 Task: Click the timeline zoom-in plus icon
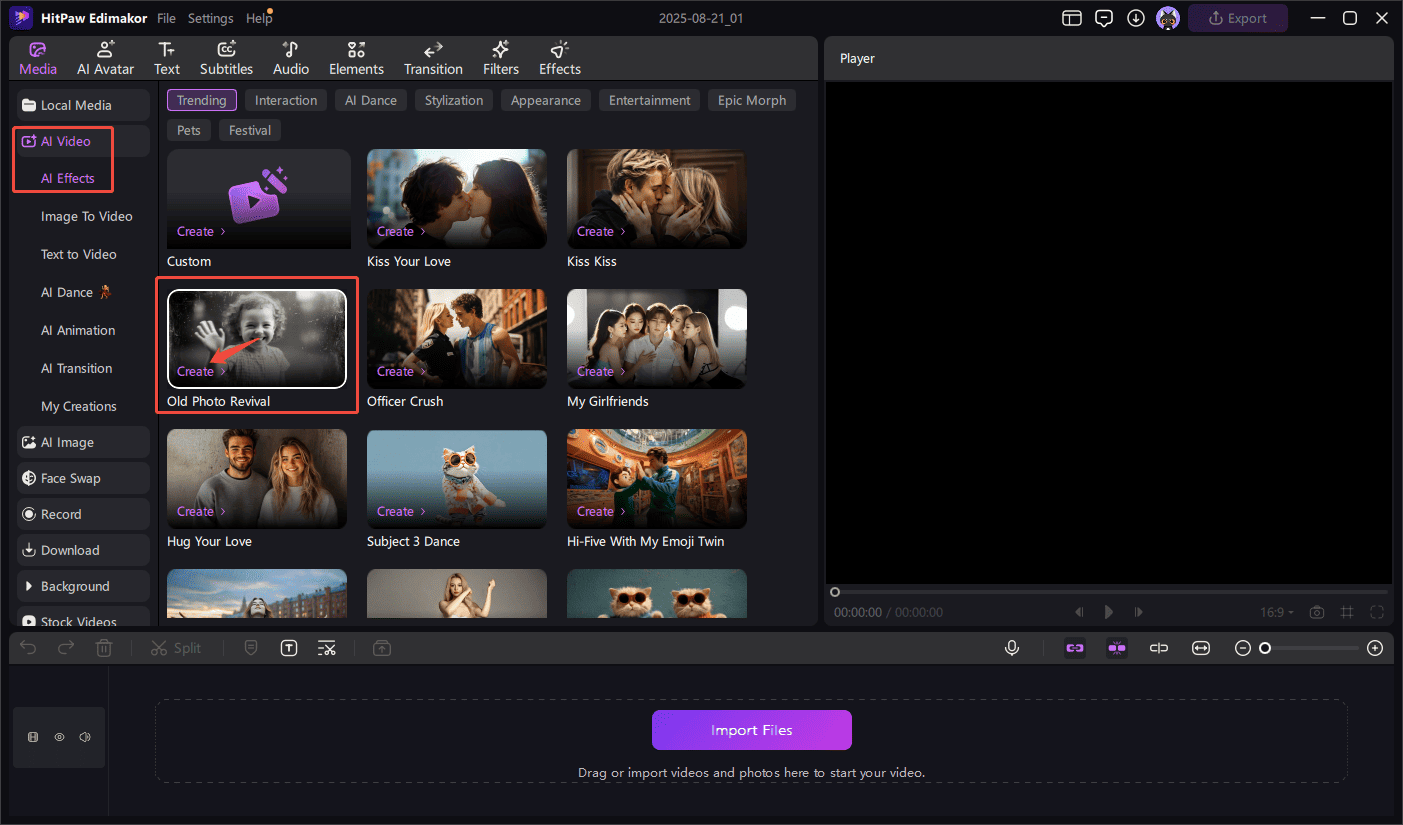tap(1375, 648)
